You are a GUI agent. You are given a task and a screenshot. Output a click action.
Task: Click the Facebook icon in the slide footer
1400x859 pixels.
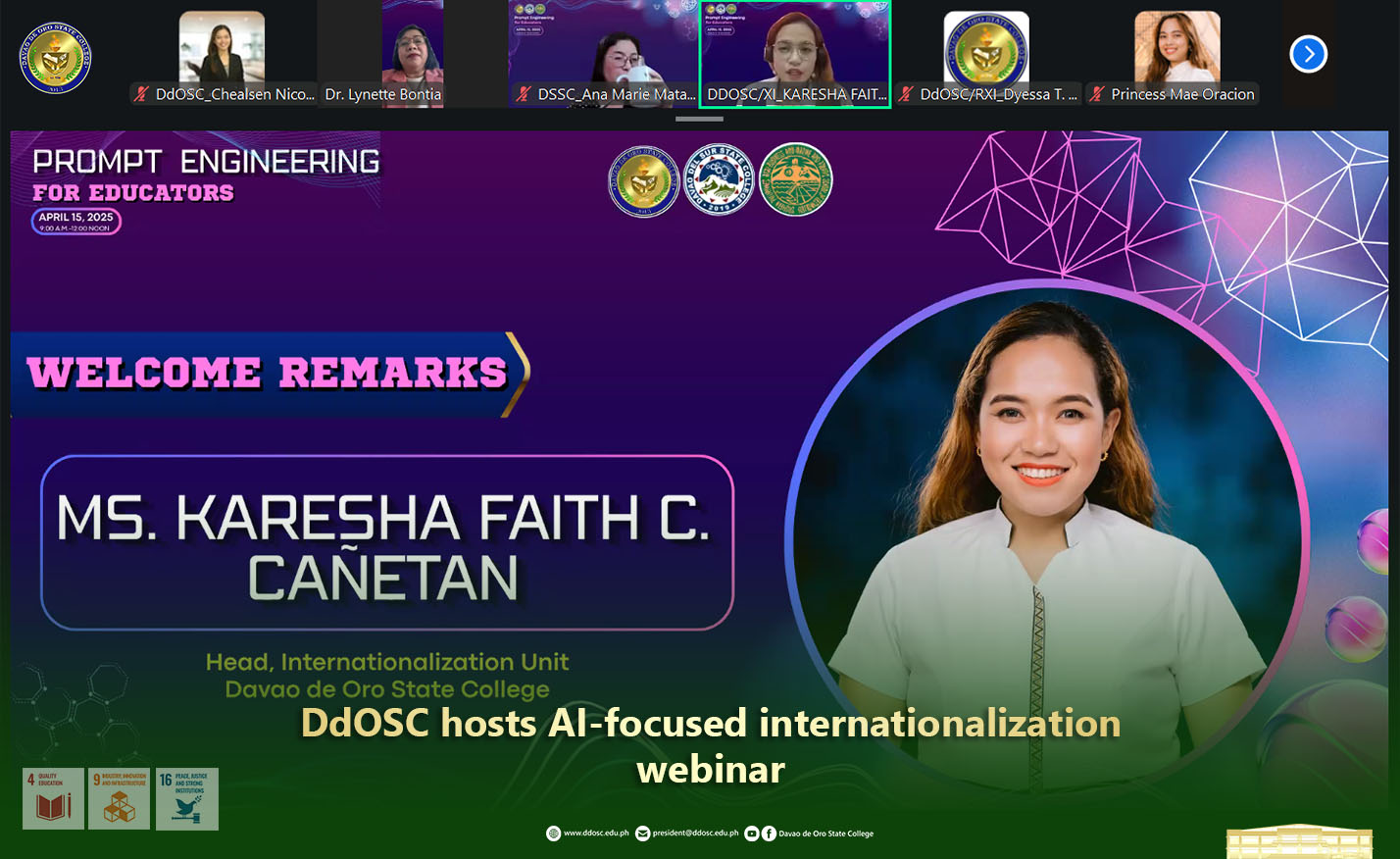tap(769, 834)
